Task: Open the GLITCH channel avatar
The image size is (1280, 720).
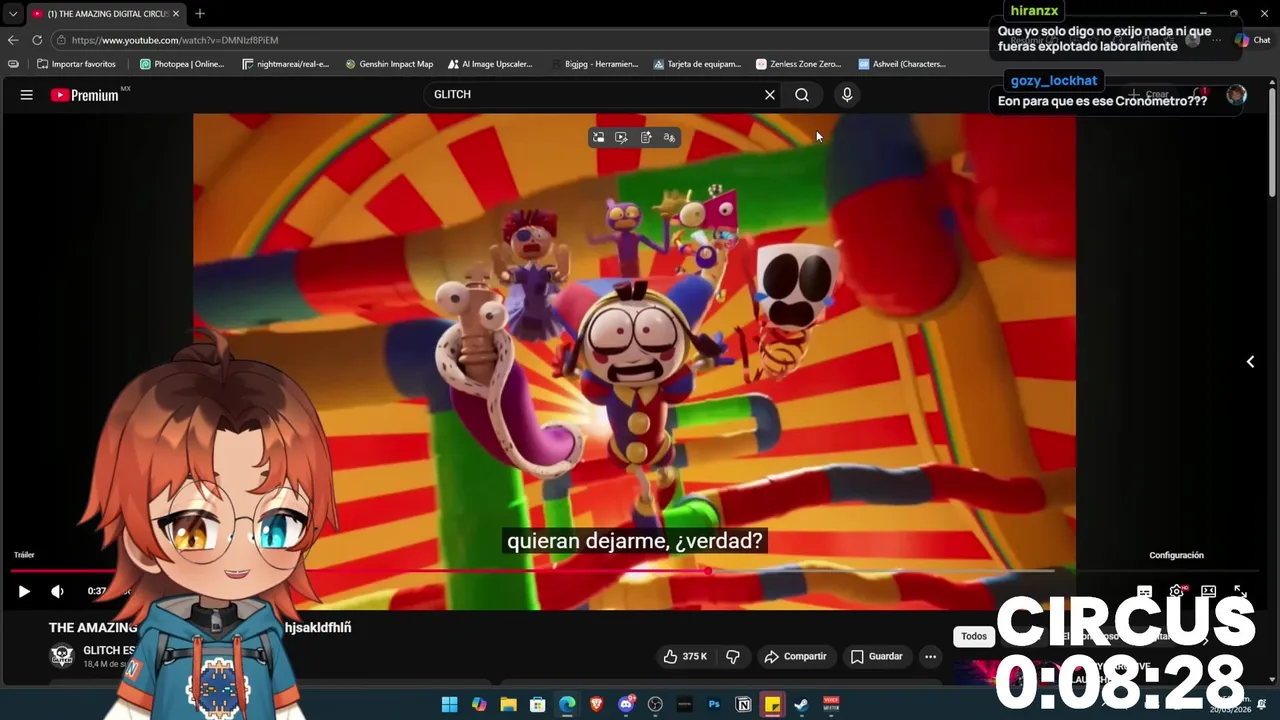Action: coord(62,657)
